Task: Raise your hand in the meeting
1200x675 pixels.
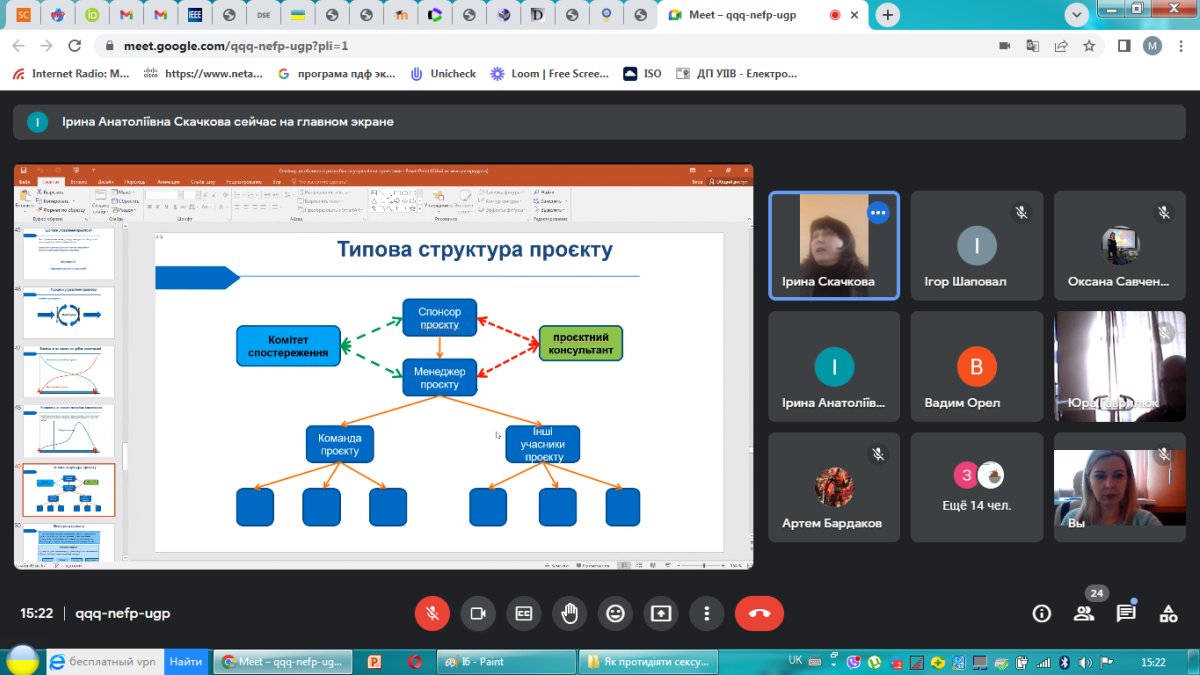Action: (x=569, y=613)
